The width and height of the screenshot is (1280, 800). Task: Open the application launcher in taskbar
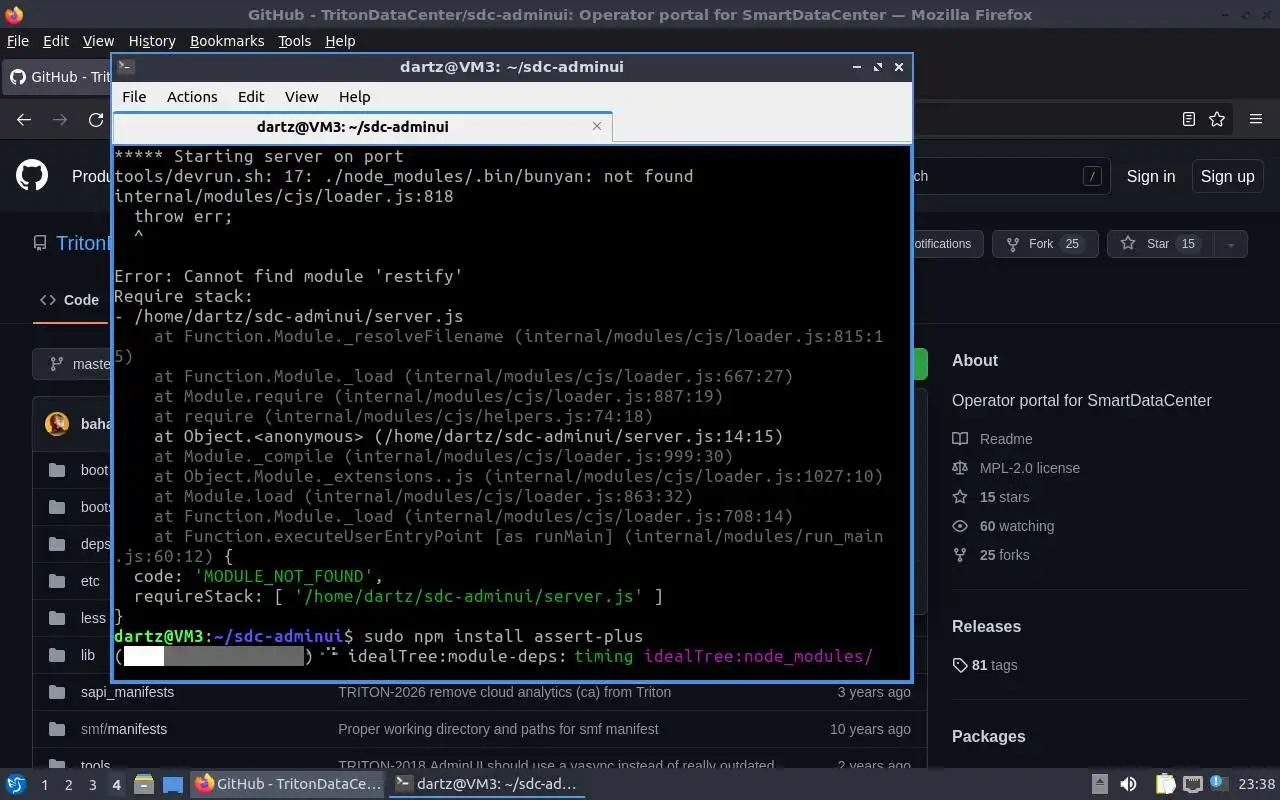pyautogui.click(x=15, y=784)
